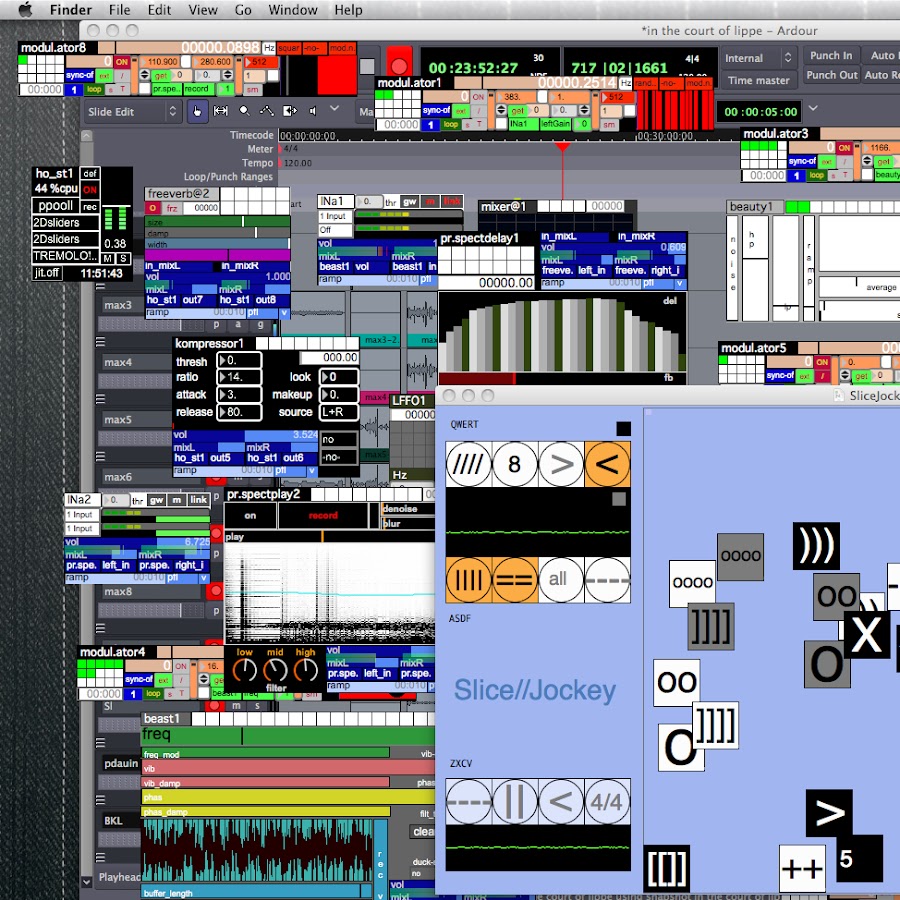Image resolution: width=900 pixels, height=900 pixels.
Task: Click the orange '<' button in QWERT row
Action: (607, 464)
